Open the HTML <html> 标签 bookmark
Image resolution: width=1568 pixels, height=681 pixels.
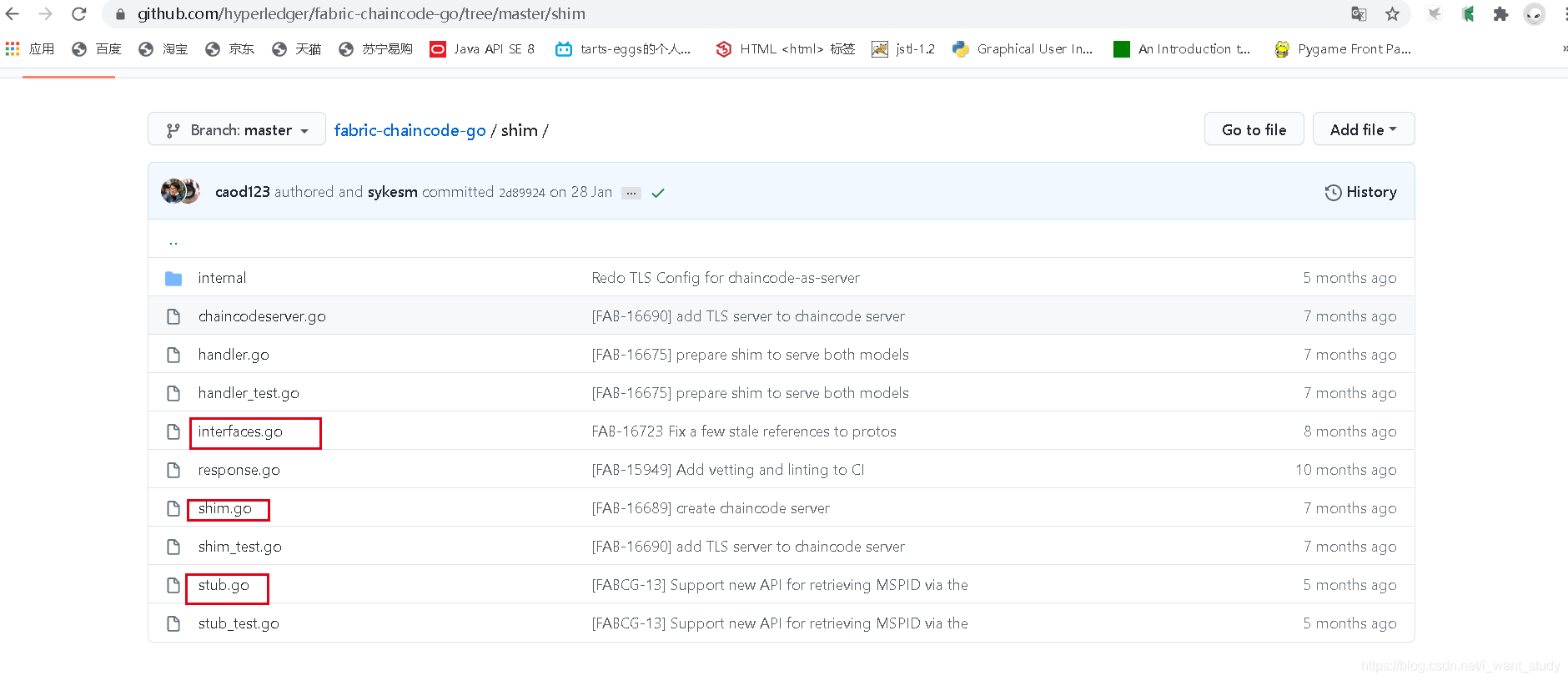point(786,49)
